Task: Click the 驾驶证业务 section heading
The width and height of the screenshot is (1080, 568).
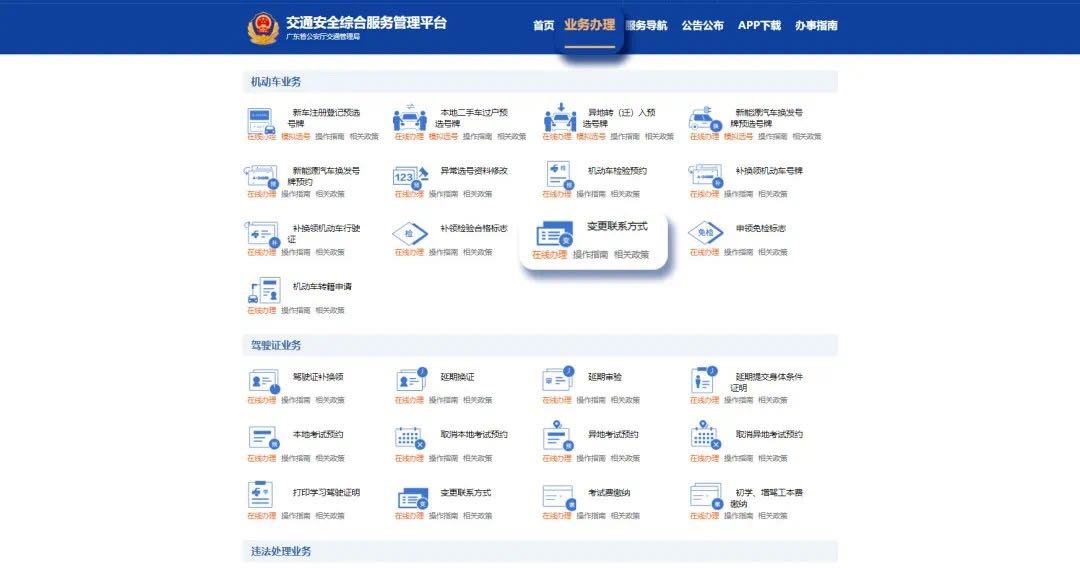Action: [276, 345]
